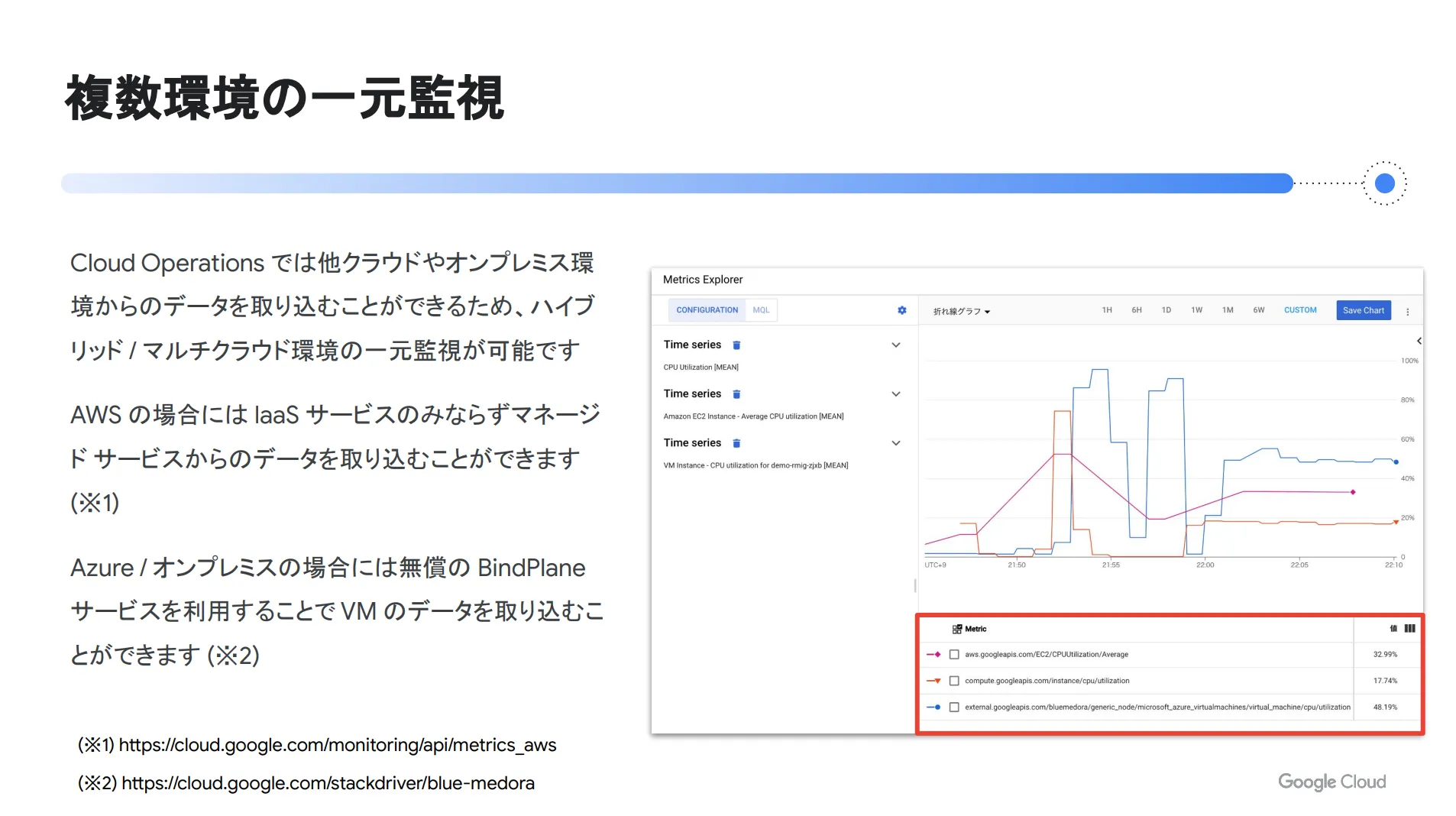Click the 値 value column header
1456x816 pixels.
(x=1393, y=629)
